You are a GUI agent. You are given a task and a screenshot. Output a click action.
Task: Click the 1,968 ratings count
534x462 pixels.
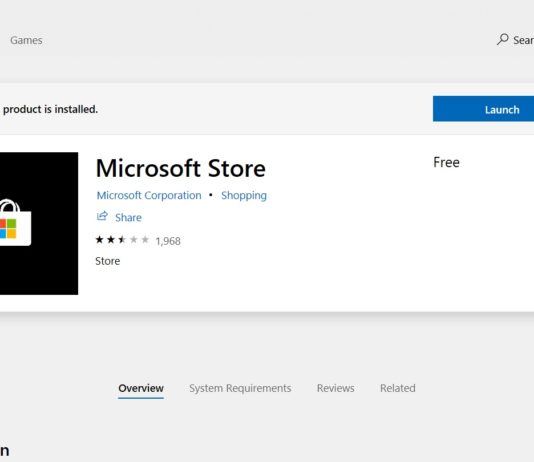click(x=168, y=241)
